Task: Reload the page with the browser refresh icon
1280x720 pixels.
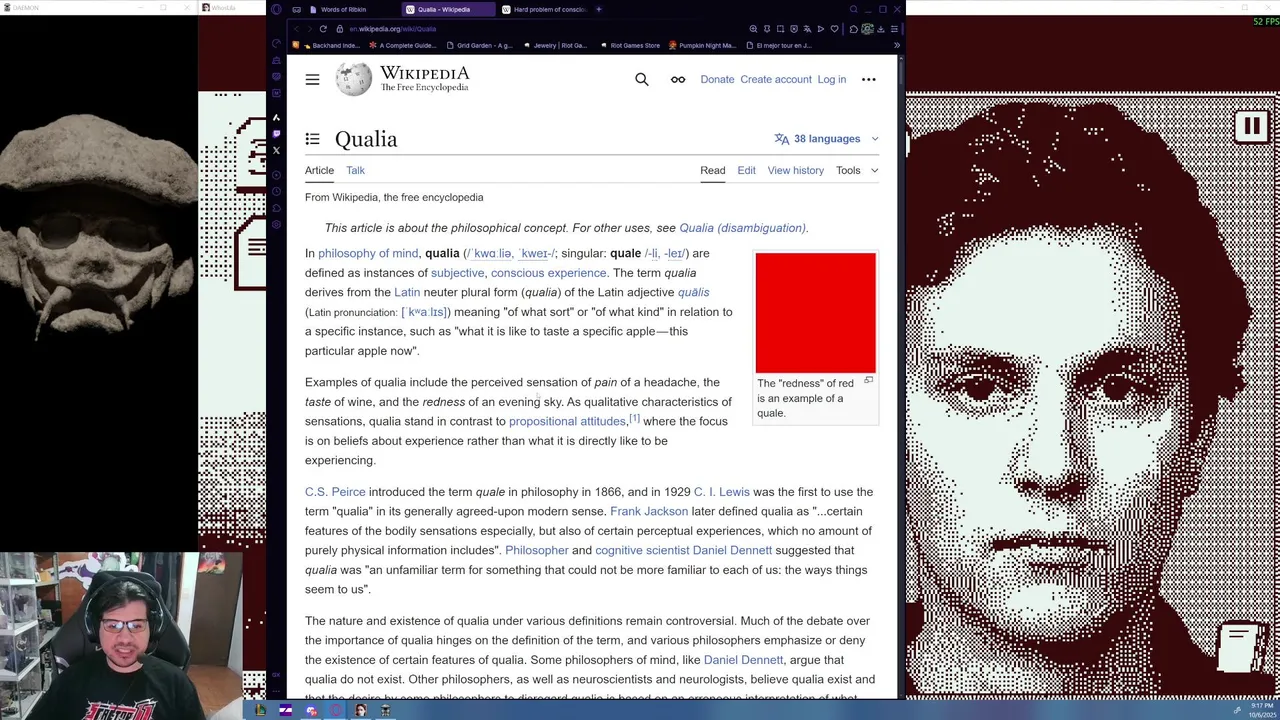Action: point(323,29)
